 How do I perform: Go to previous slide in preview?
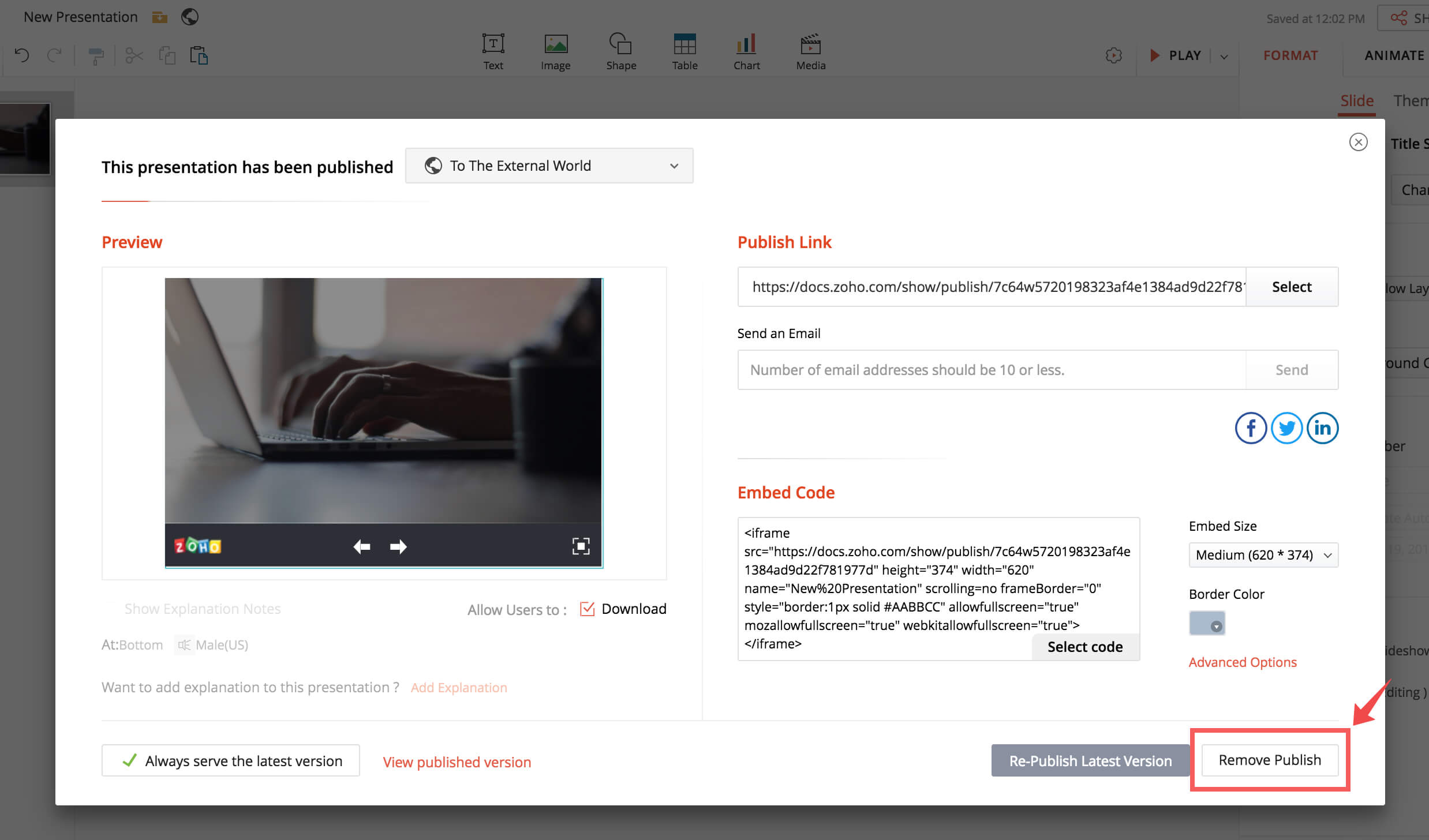coord(362,546)
